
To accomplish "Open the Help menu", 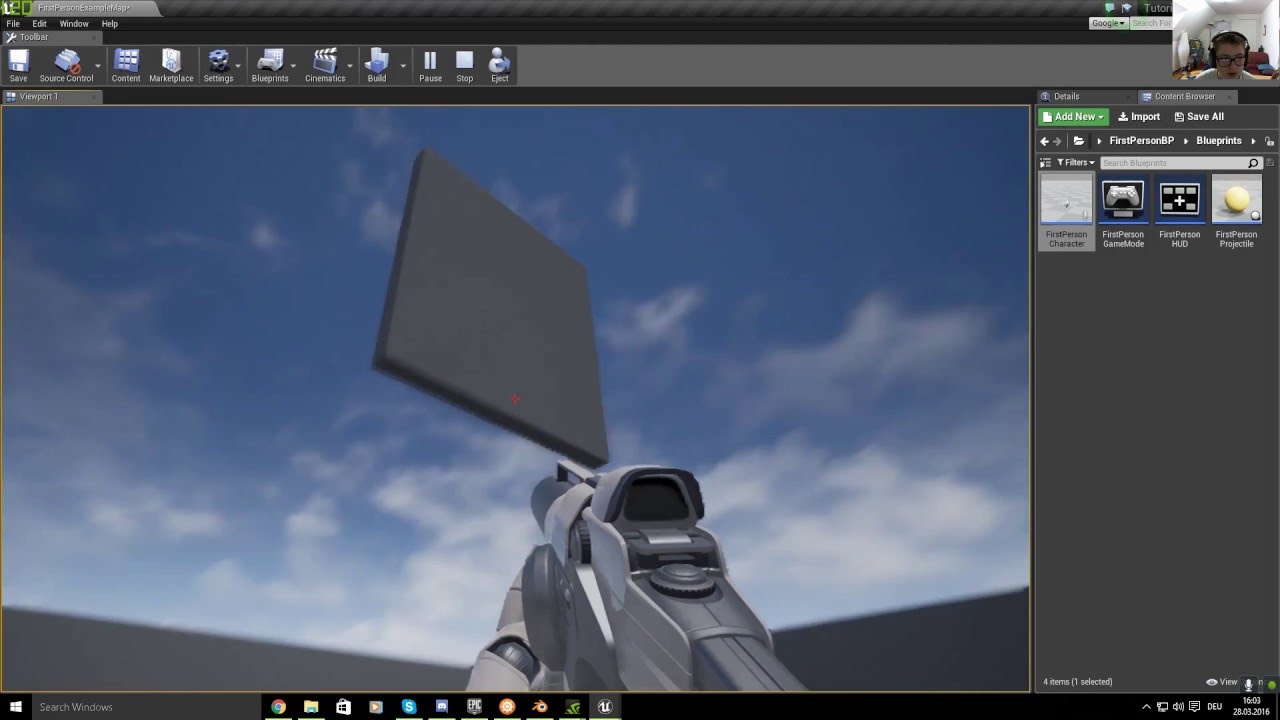I will coord(109,23).
